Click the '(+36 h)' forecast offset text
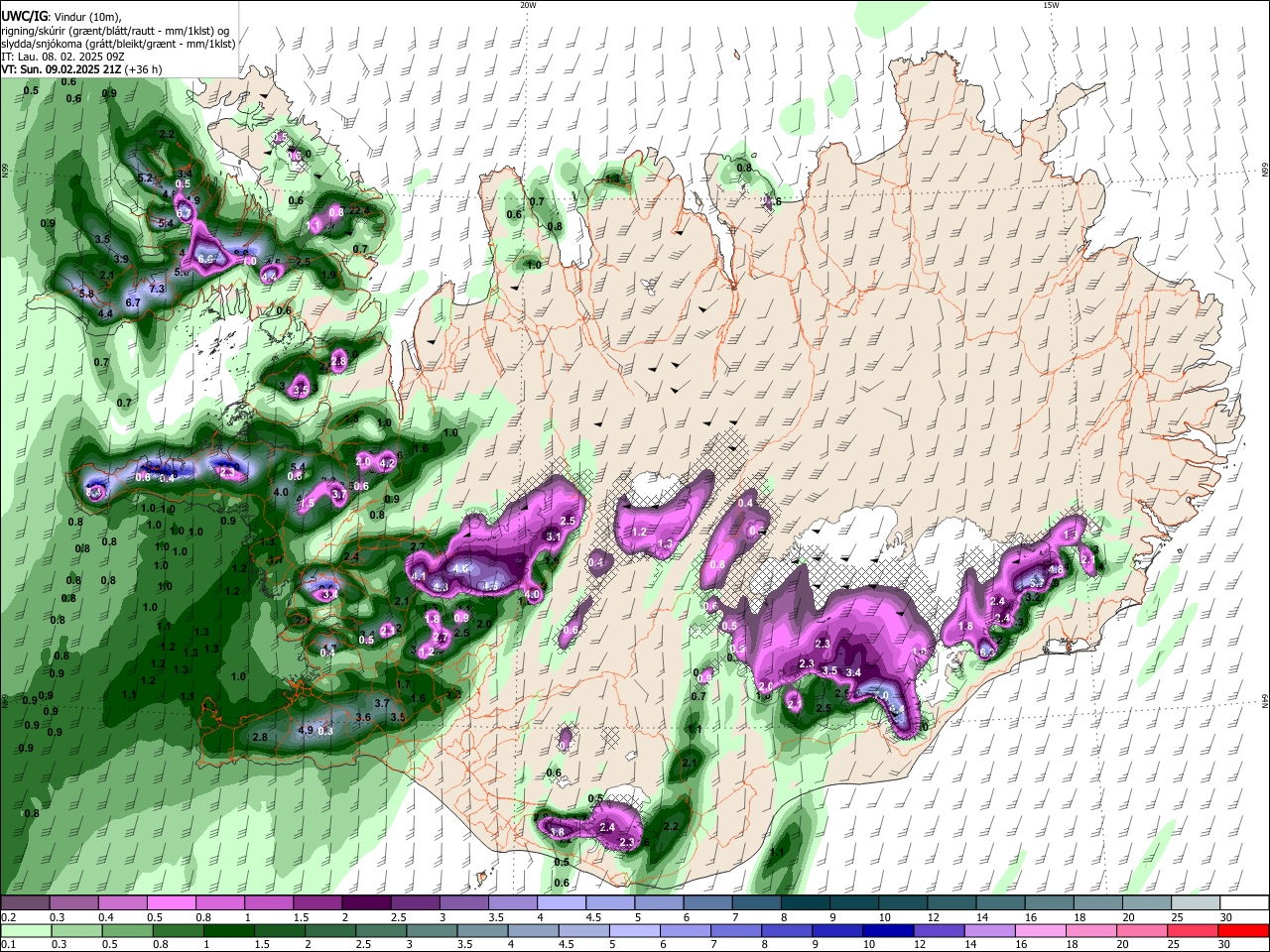 pyautogui.click(x=143, y=69)
